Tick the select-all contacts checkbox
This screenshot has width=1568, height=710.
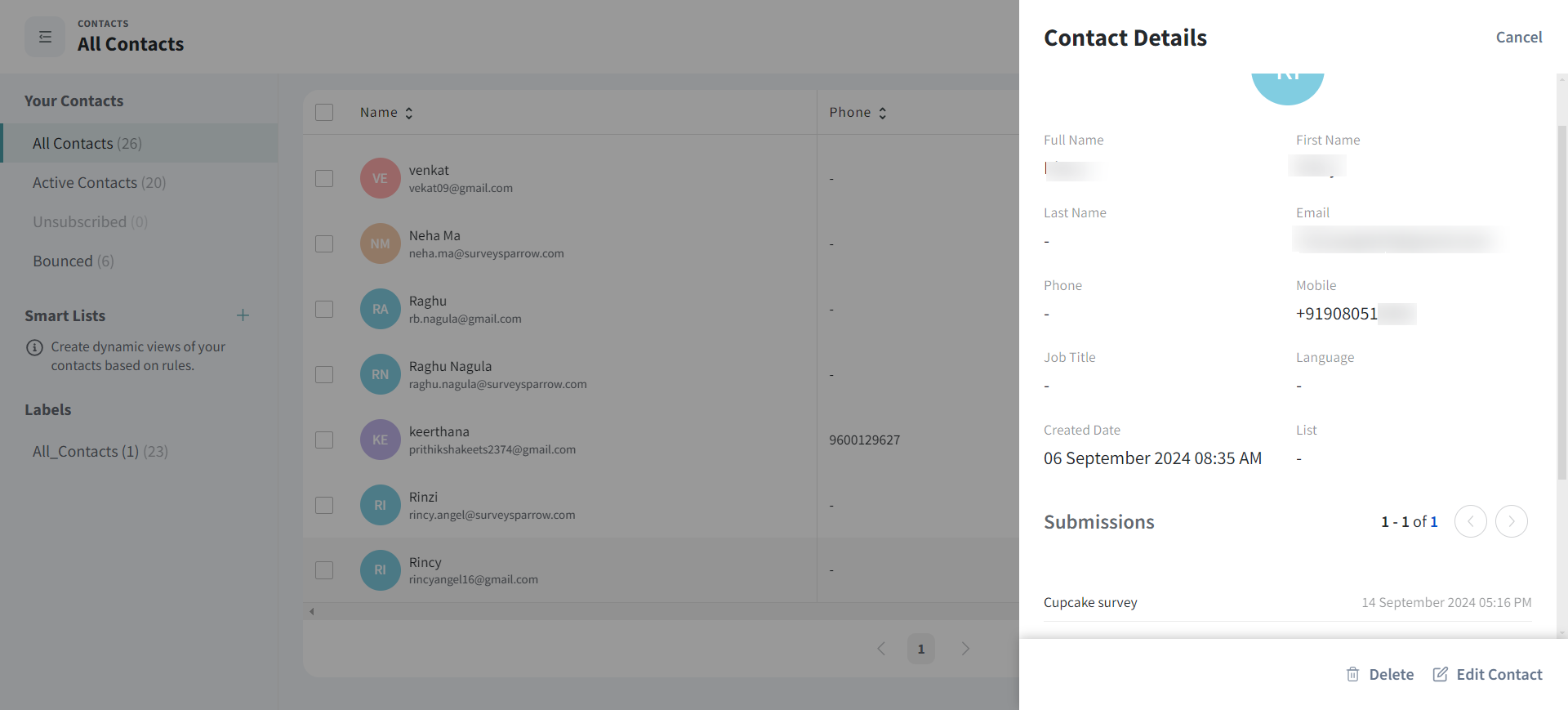tap(324, 112)
